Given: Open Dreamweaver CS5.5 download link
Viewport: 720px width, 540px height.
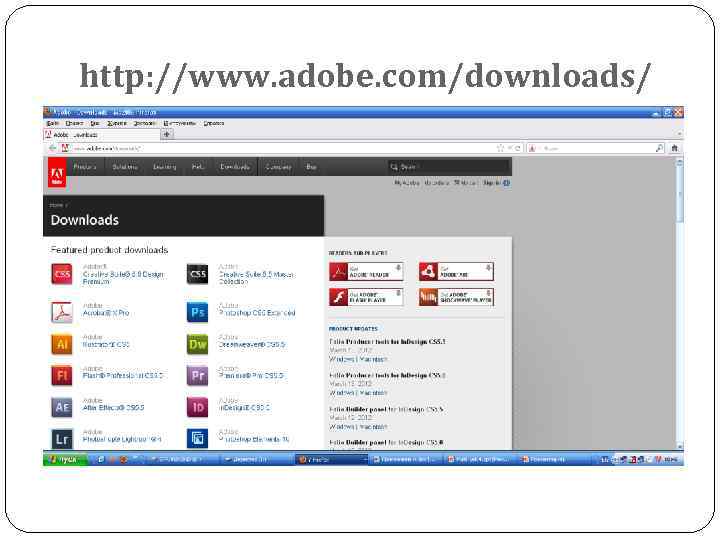Looking at the screenshot, I should [x=252, y=344].
